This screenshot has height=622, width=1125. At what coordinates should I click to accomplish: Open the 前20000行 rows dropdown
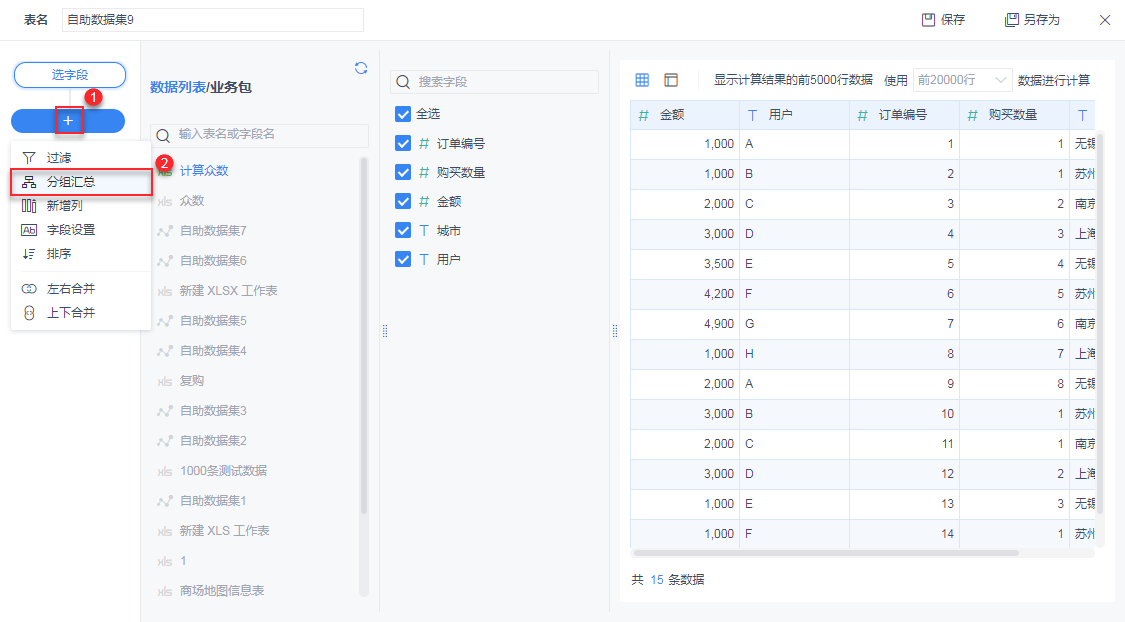962,80
